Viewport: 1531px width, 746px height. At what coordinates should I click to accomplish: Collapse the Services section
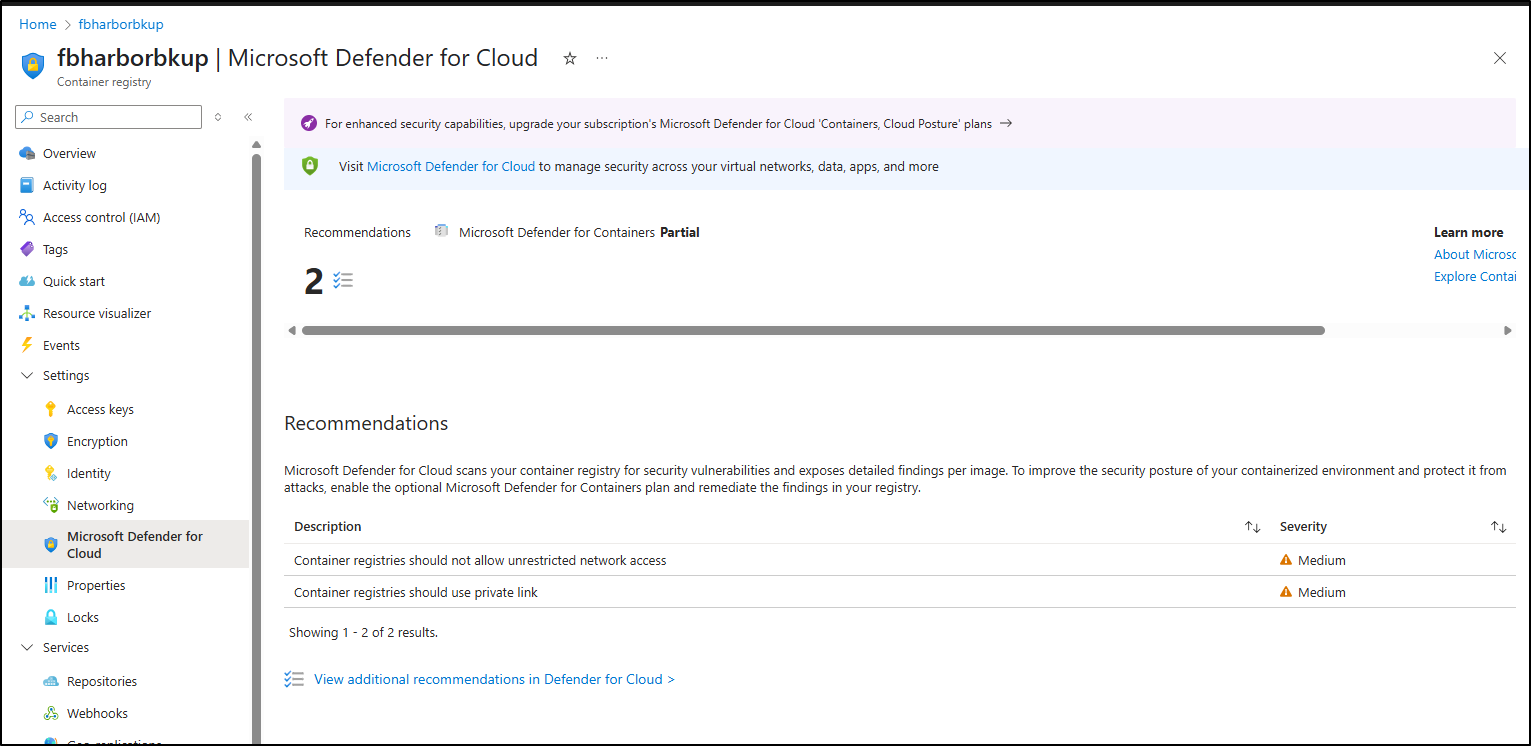[27, 648]
